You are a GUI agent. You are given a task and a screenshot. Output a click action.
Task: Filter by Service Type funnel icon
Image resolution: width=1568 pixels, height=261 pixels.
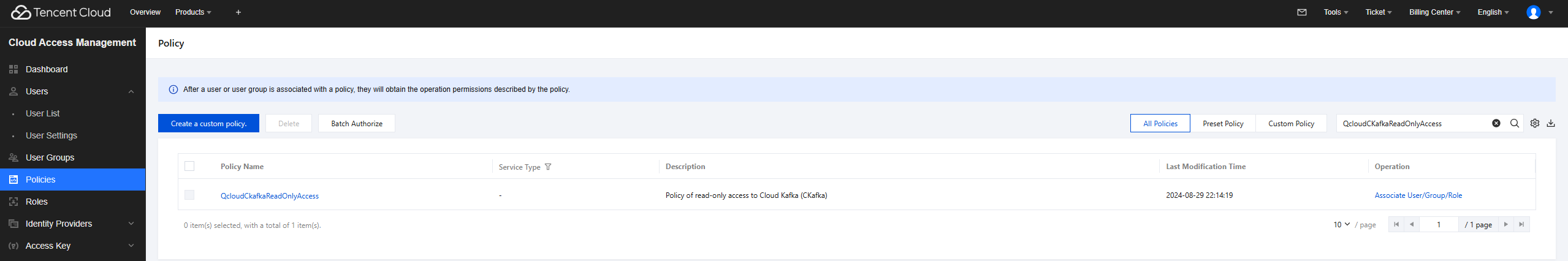[548, 167]
